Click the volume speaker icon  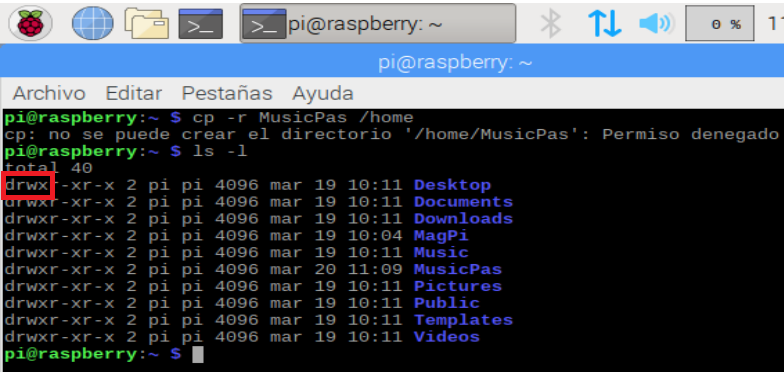pos(656,24)
